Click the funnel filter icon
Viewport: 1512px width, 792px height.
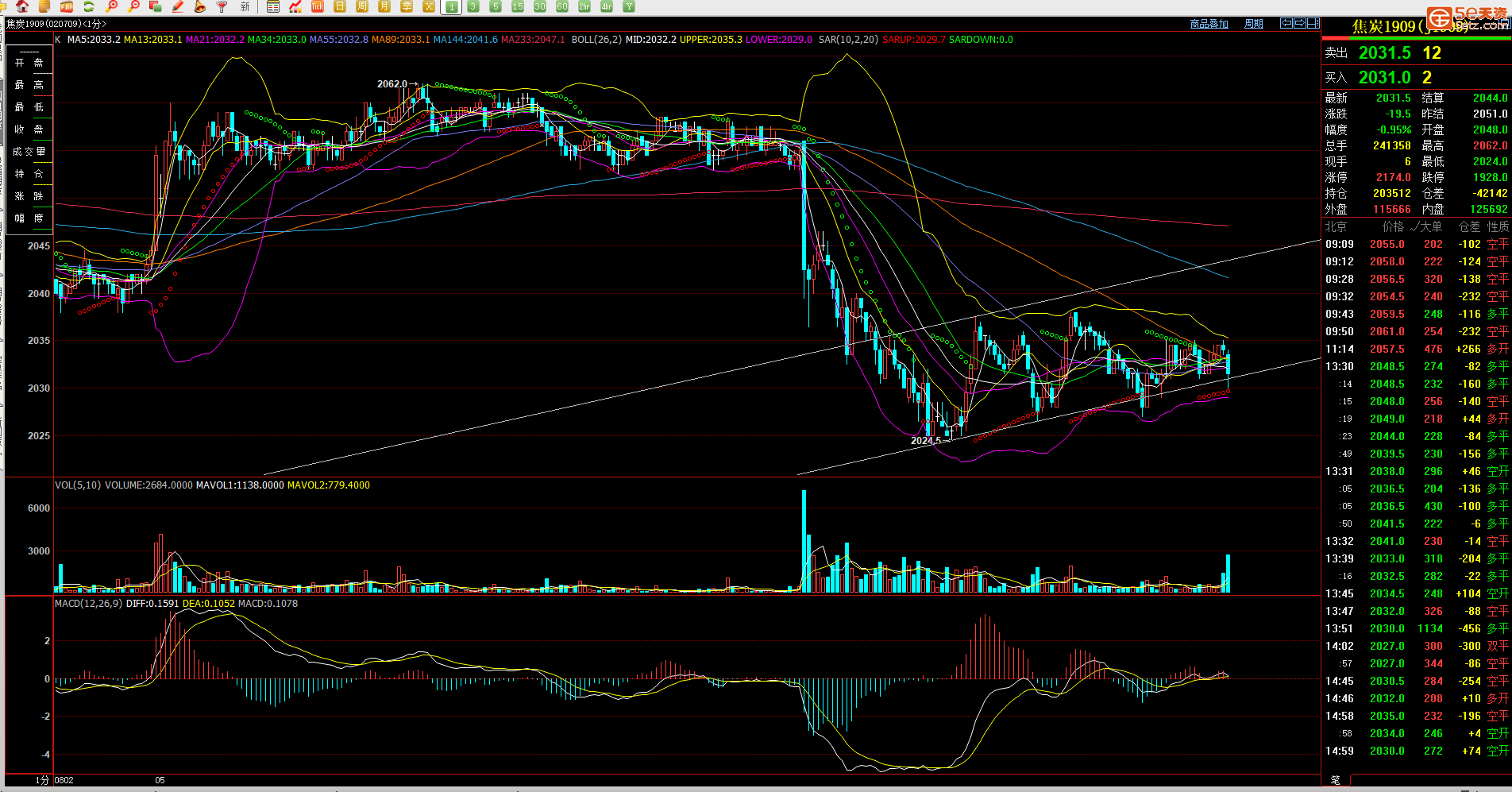[222, 6]
